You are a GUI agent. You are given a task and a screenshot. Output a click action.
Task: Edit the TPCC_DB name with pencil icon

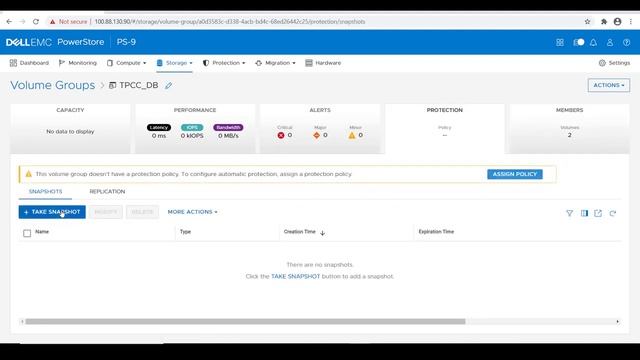pyautogui.click(x=168, y=85)
